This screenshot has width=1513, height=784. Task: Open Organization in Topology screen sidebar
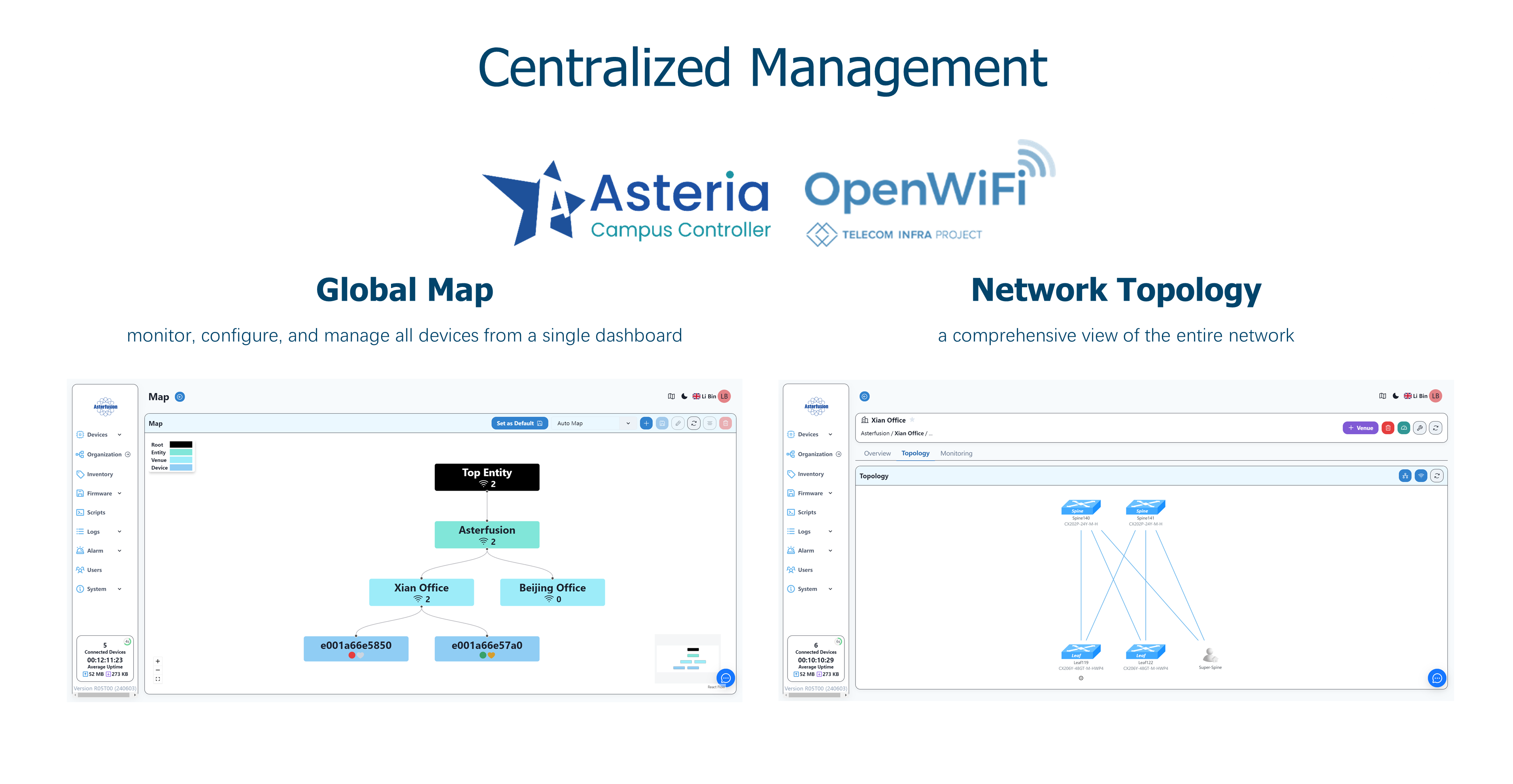pos(814,454)
